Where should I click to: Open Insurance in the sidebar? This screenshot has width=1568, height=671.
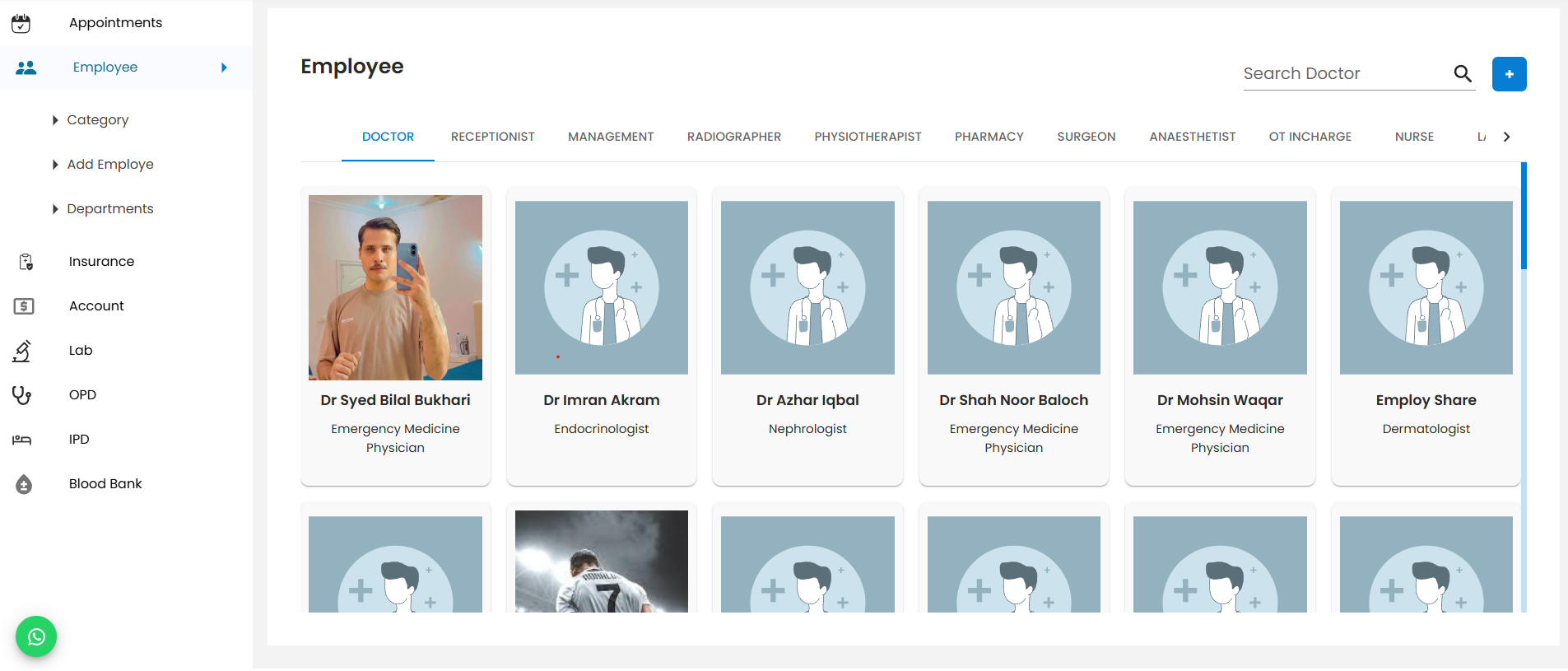click(101, 262)
